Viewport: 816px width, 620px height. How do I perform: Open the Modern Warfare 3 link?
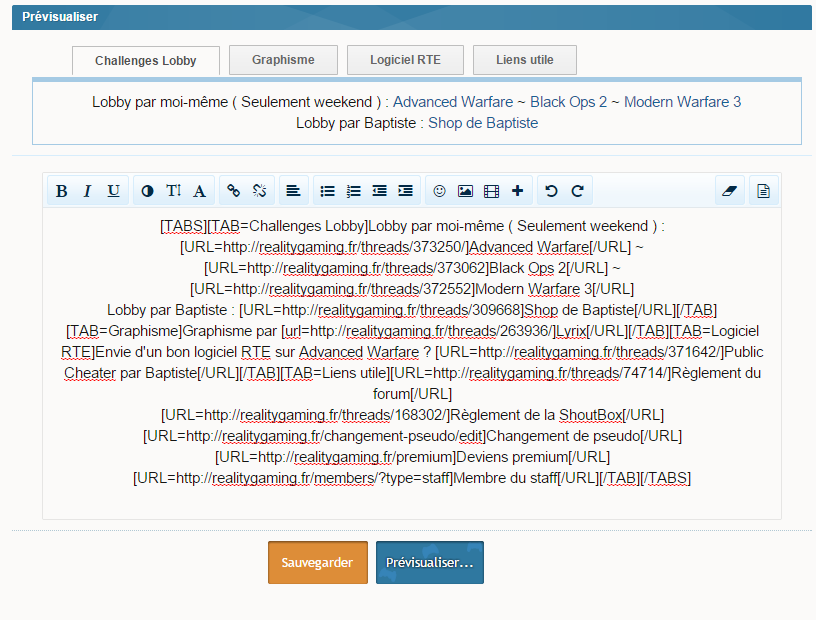point(682,102)
